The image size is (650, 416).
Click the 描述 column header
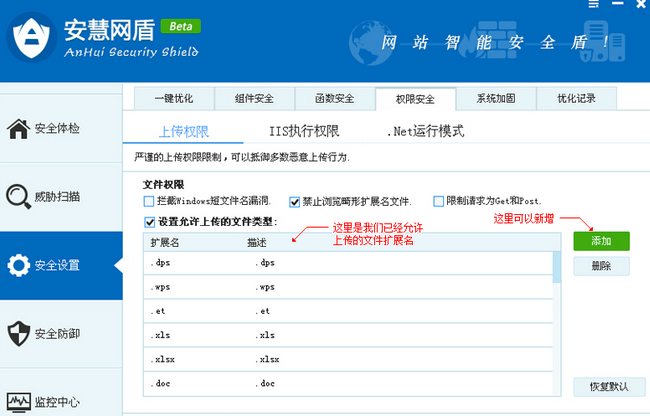tap(257, 243)
